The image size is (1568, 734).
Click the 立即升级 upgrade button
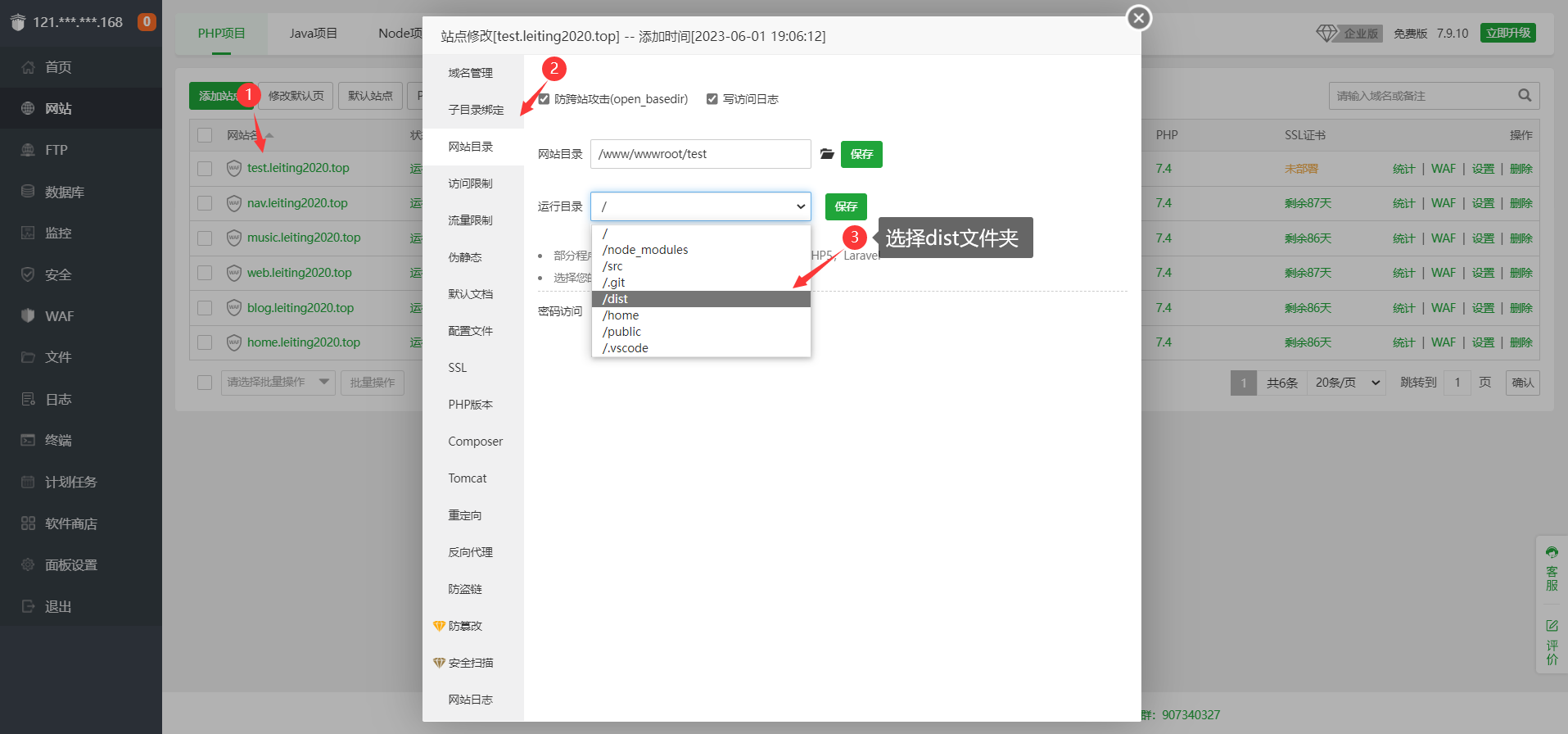1507,34
